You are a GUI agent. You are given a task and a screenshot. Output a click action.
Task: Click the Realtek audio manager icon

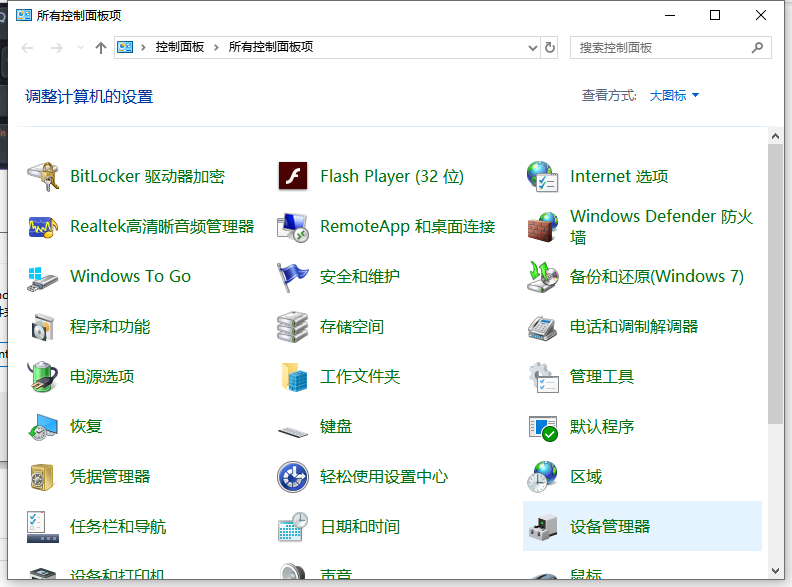[43, 227]
